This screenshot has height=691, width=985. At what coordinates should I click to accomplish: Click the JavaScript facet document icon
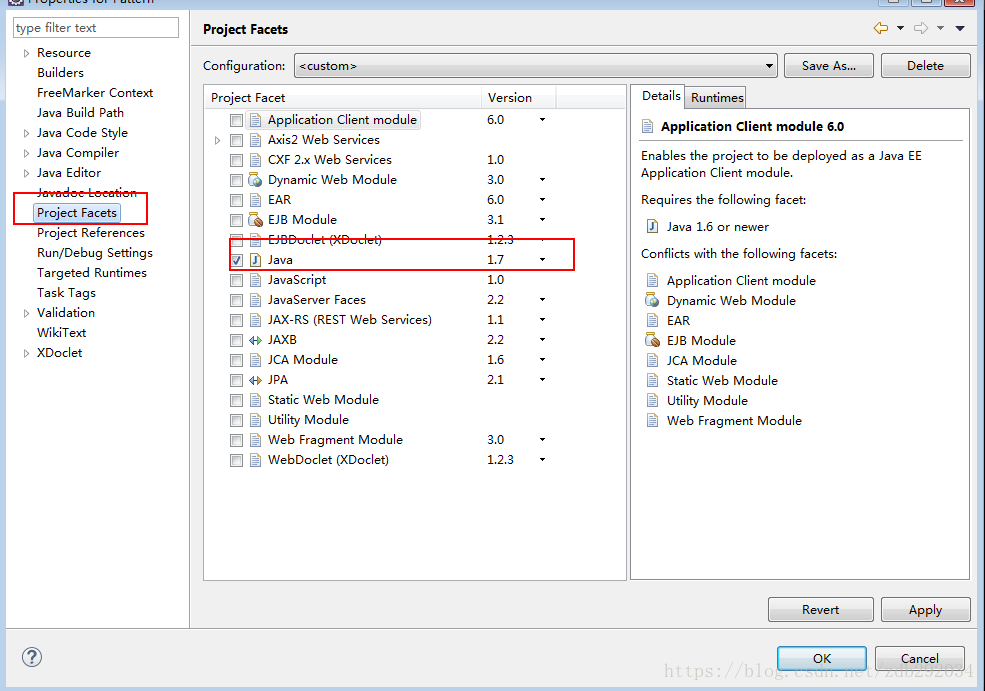click(x=255, y=280)
